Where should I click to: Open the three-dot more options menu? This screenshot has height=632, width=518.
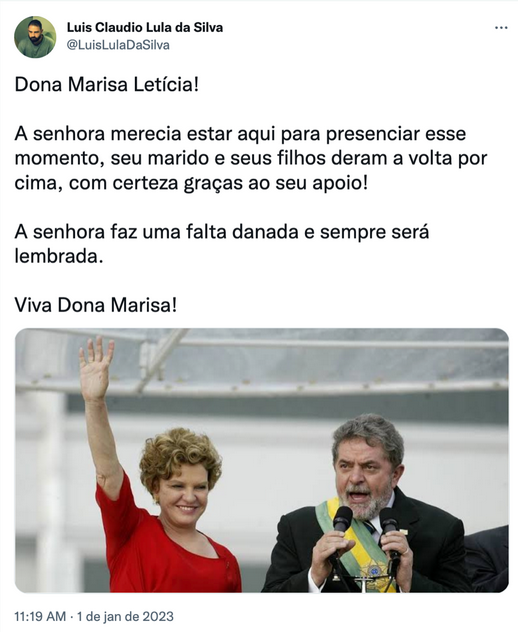501,28
